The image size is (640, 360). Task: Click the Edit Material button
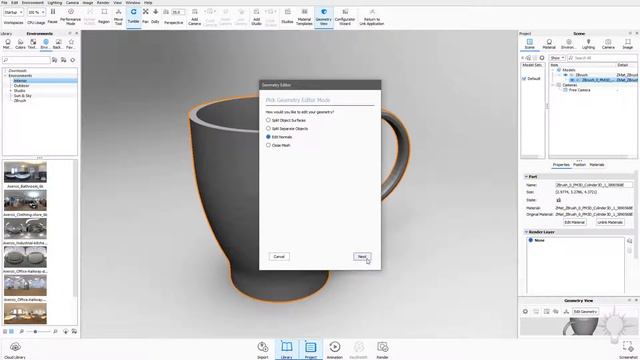coord(575,222)
